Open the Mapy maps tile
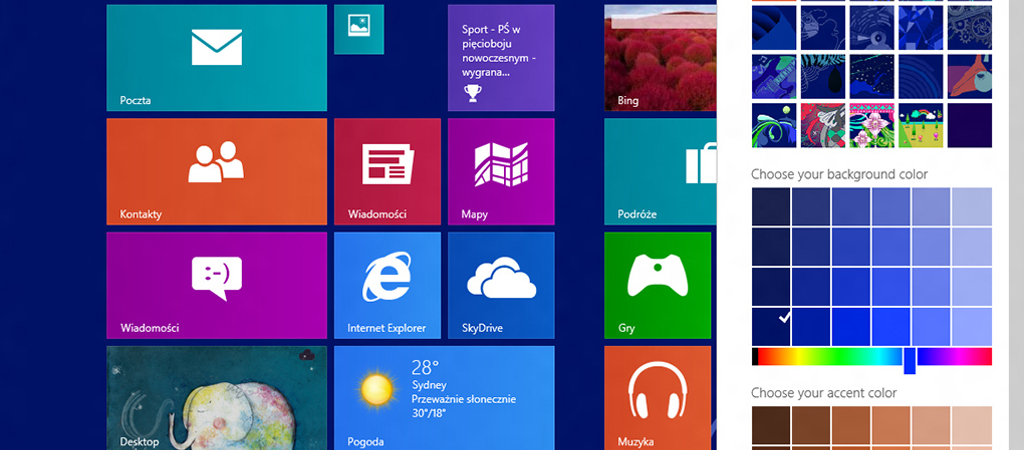Viewport: 1024px width, 450px height. point(501,172)
